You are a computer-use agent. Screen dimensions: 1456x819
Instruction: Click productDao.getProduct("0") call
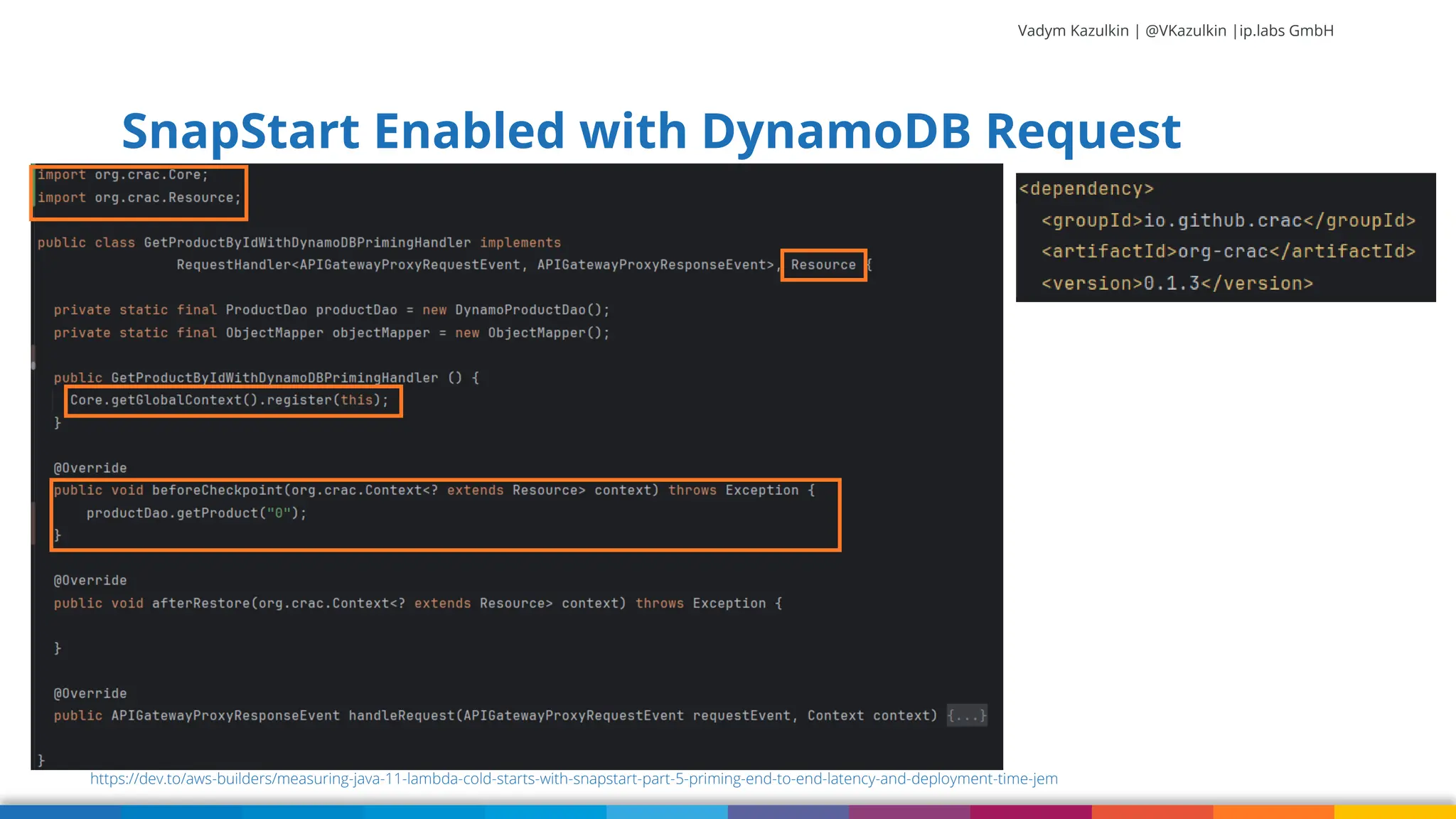[196, 513]
